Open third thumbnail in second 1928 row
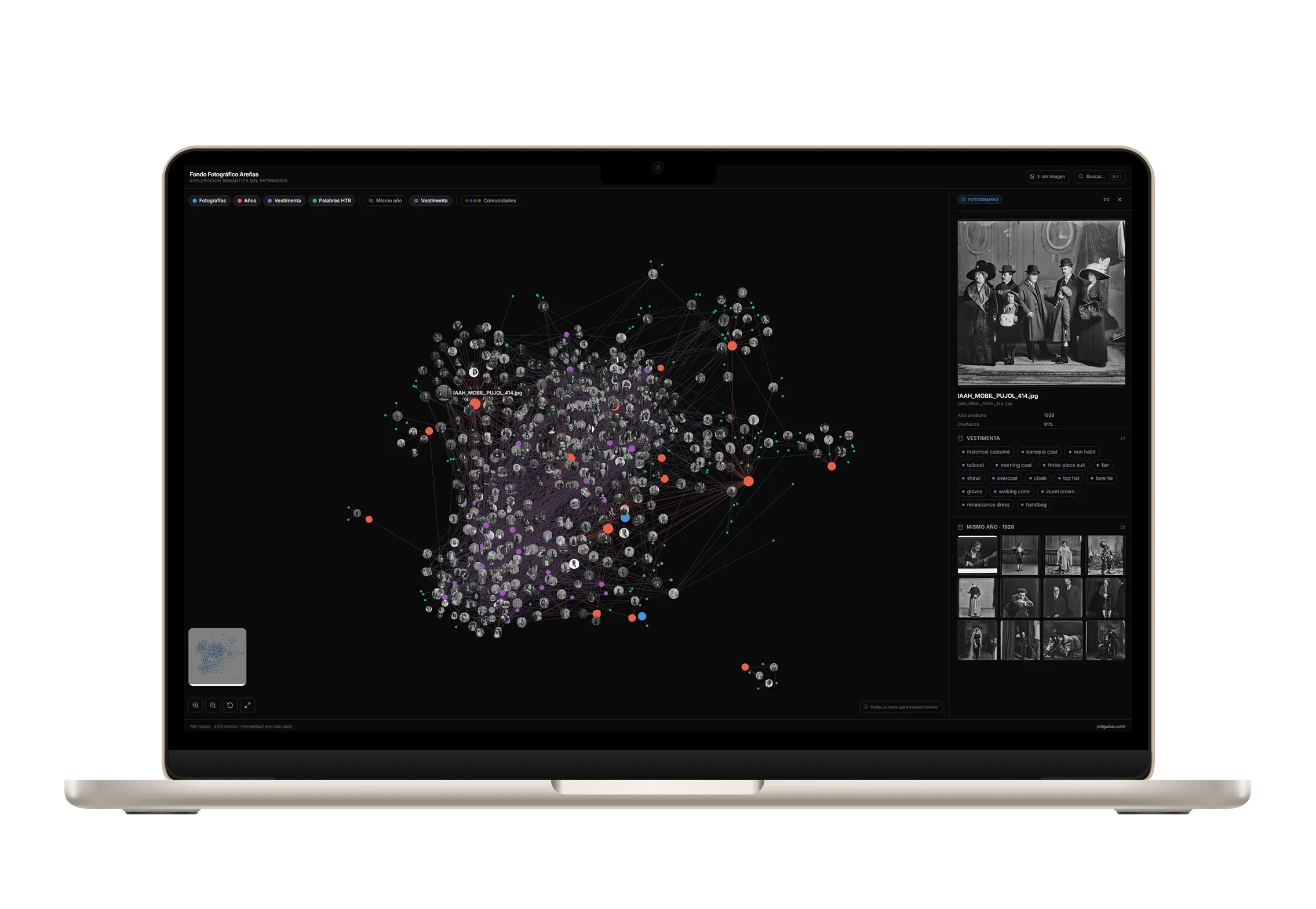The image size is (1316, 909). click(x=1062, y=598)
